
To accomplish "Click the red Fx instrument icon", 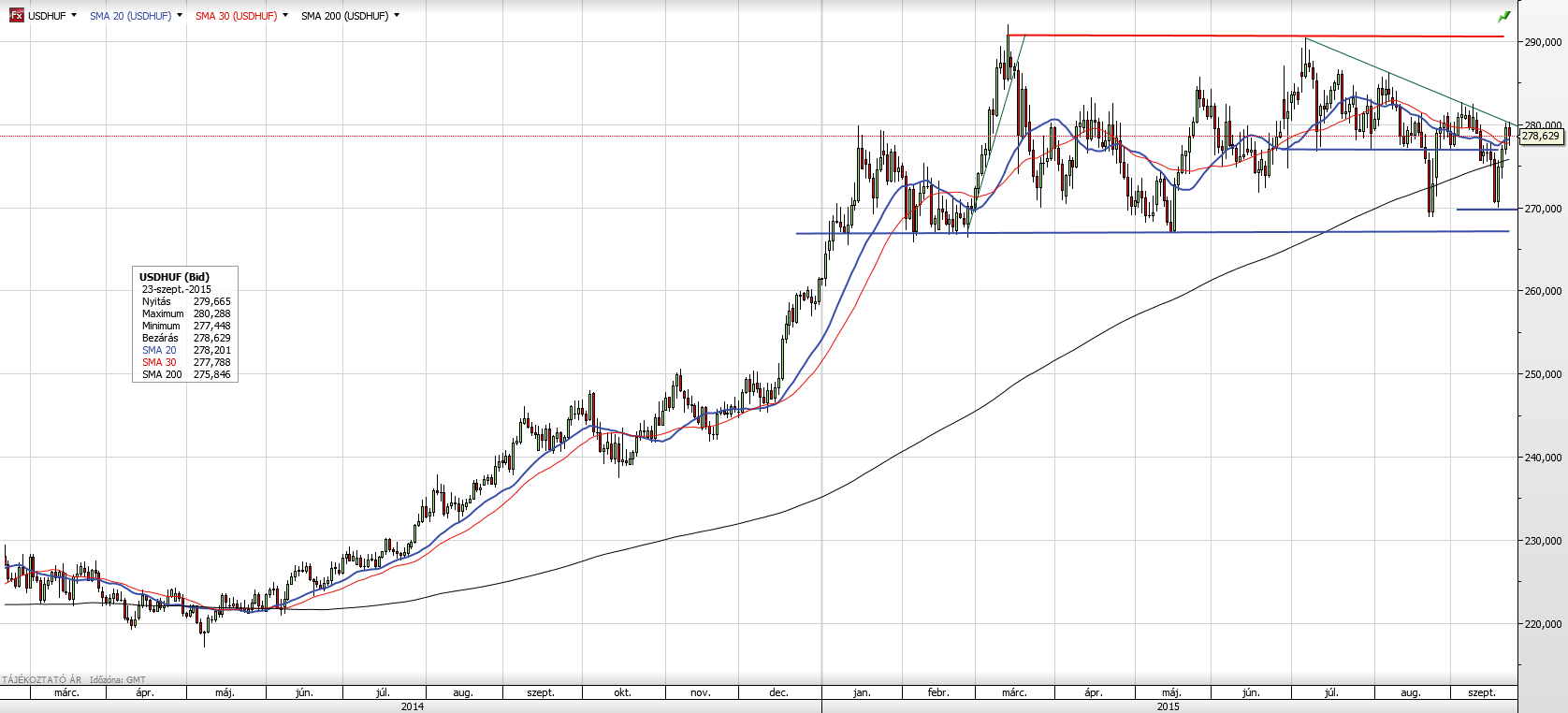I will 16,16.
